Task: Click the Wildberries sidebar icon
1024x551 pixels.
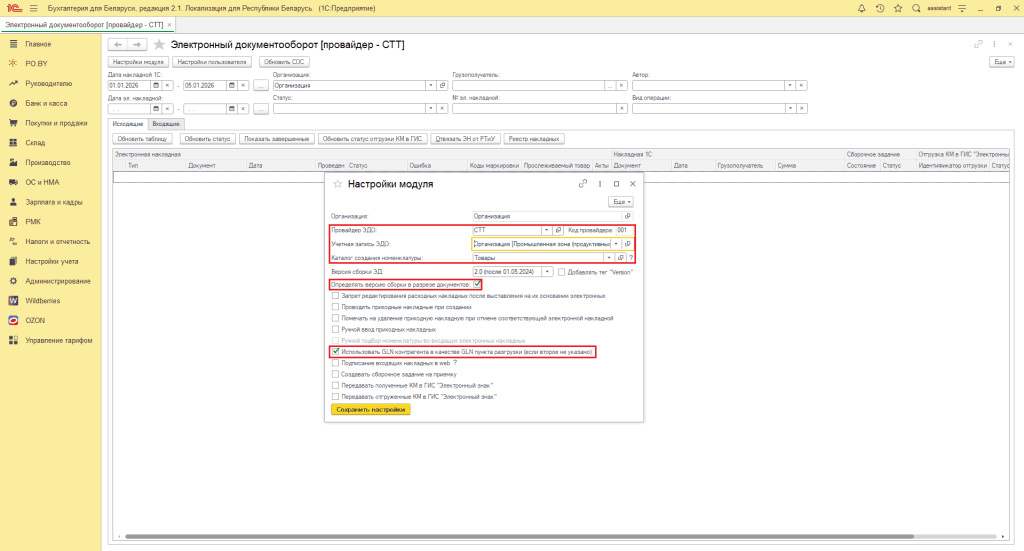Action: coord(14,300)
